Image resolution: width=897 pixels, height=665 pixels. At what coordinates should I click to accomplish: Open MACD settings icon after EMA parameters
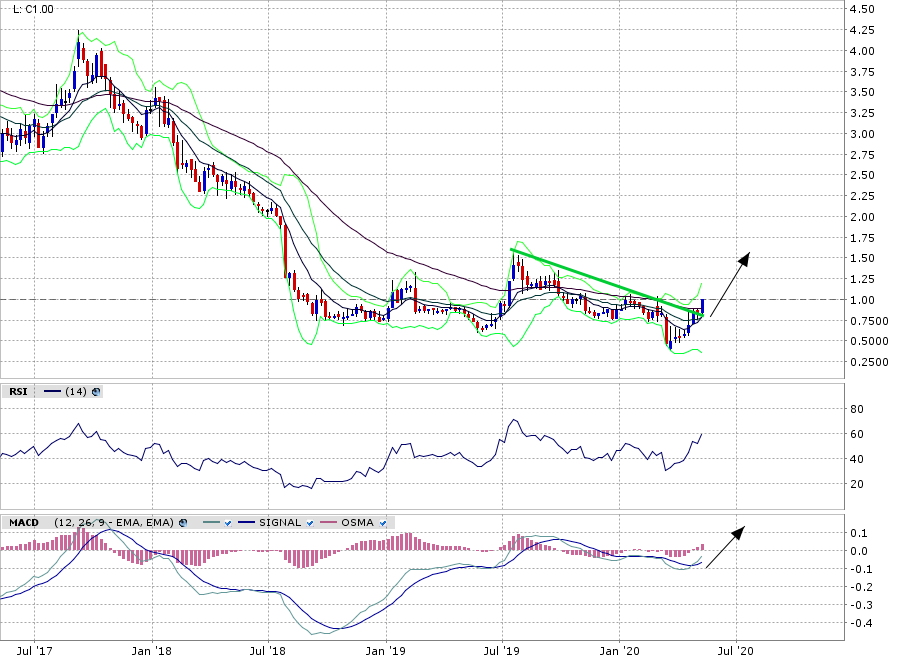pyautogui.click(x=182, y=522)
